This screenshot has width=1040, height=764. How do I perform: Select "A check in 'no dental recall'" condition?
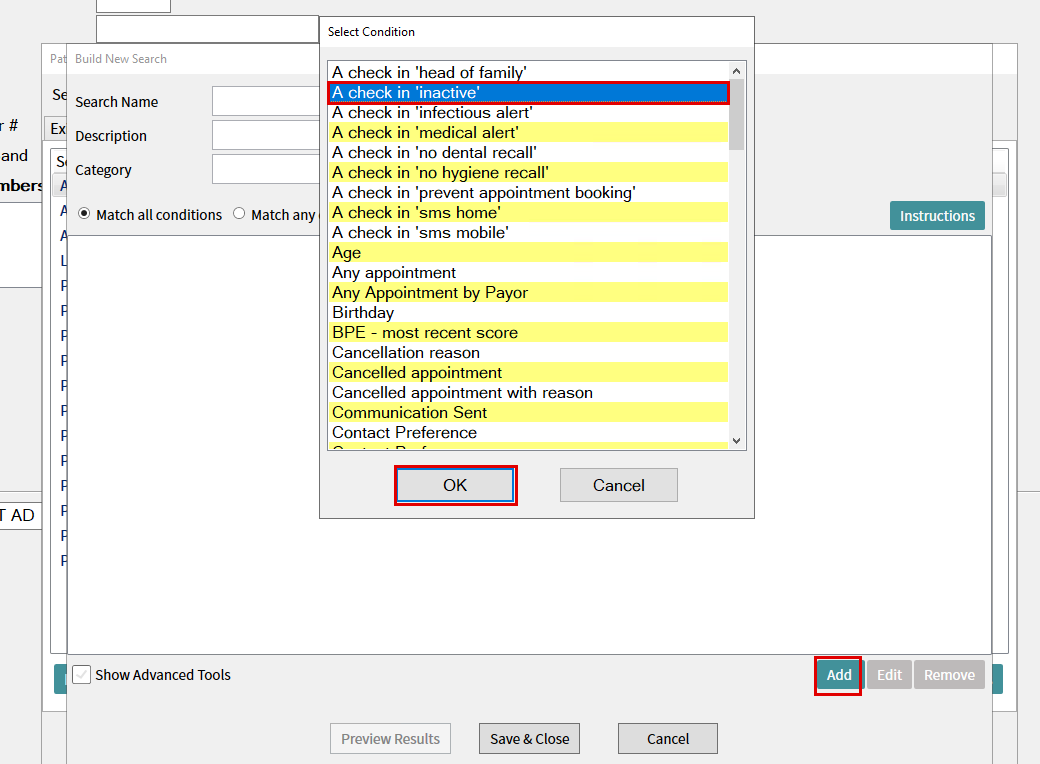[529, 153]
